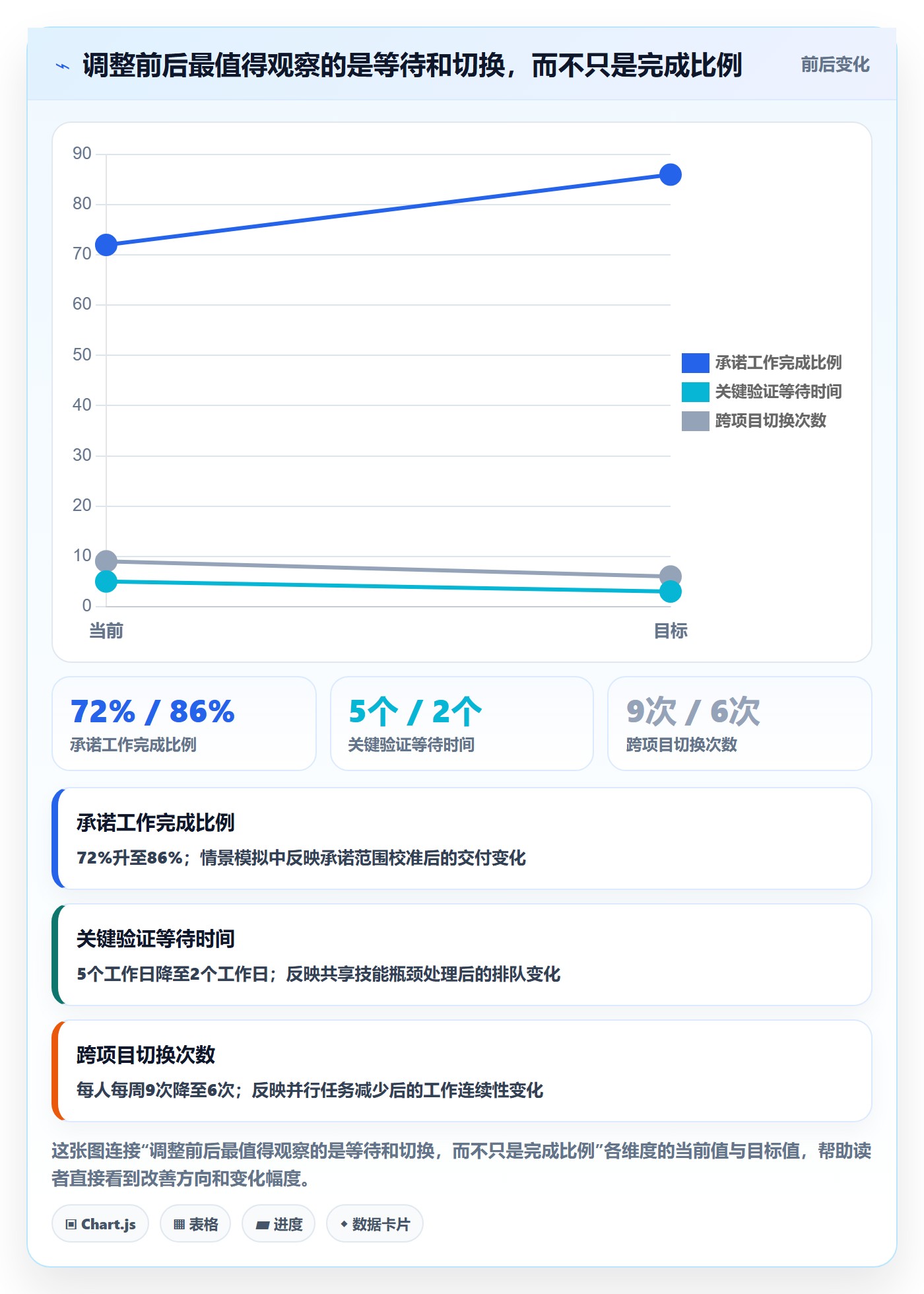Click the 50 label on the y-axis
Screen dimensions: 924x1294
pyautogui.click(x=82, y=355)
